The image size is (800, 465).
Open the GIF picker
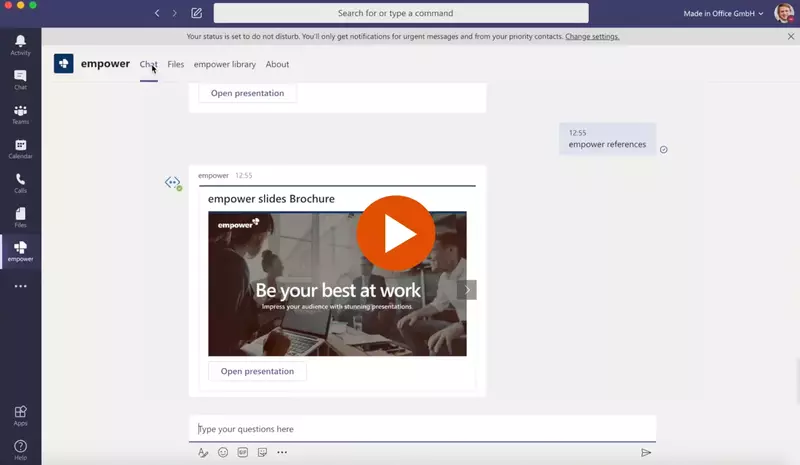pyautogui.click(x=243, y=452)
